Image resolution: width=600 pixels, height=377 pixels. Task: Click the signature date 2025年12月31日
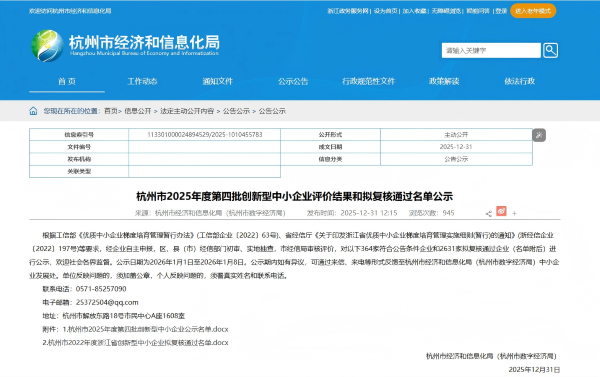point(534,370)
